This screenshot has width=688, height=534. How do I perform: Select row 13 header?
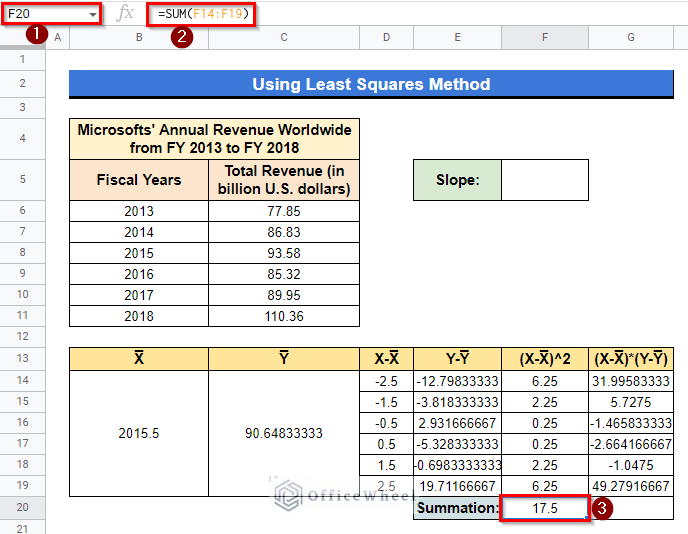(22, 358)
